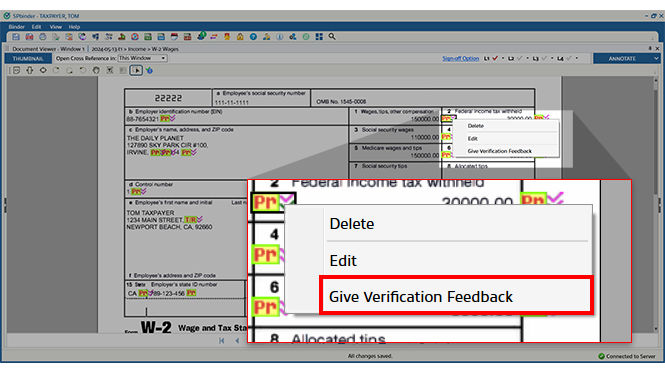
Task: Toggle the L1 sign-off checkmark
Action: pyautogui.click(x=495, y=58)
